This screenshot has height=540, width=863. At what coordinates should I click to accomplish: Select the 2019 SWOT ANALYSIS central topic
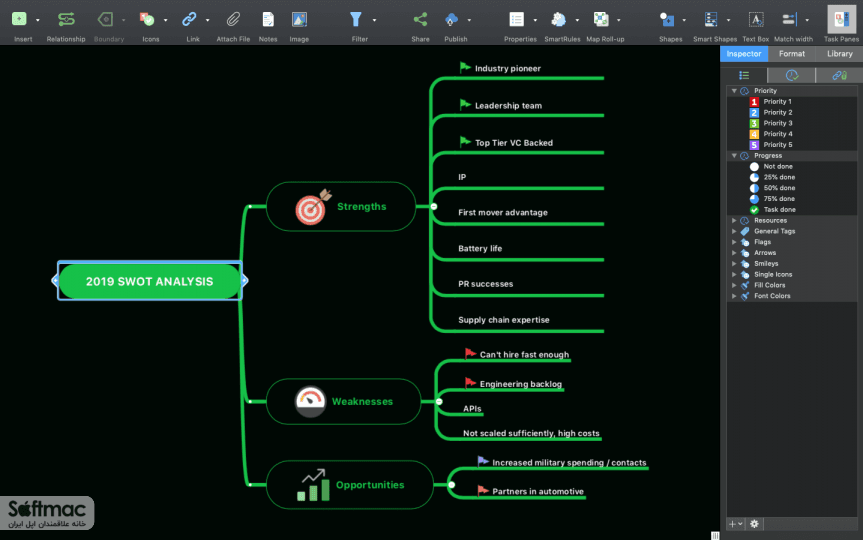pos(150,281)
